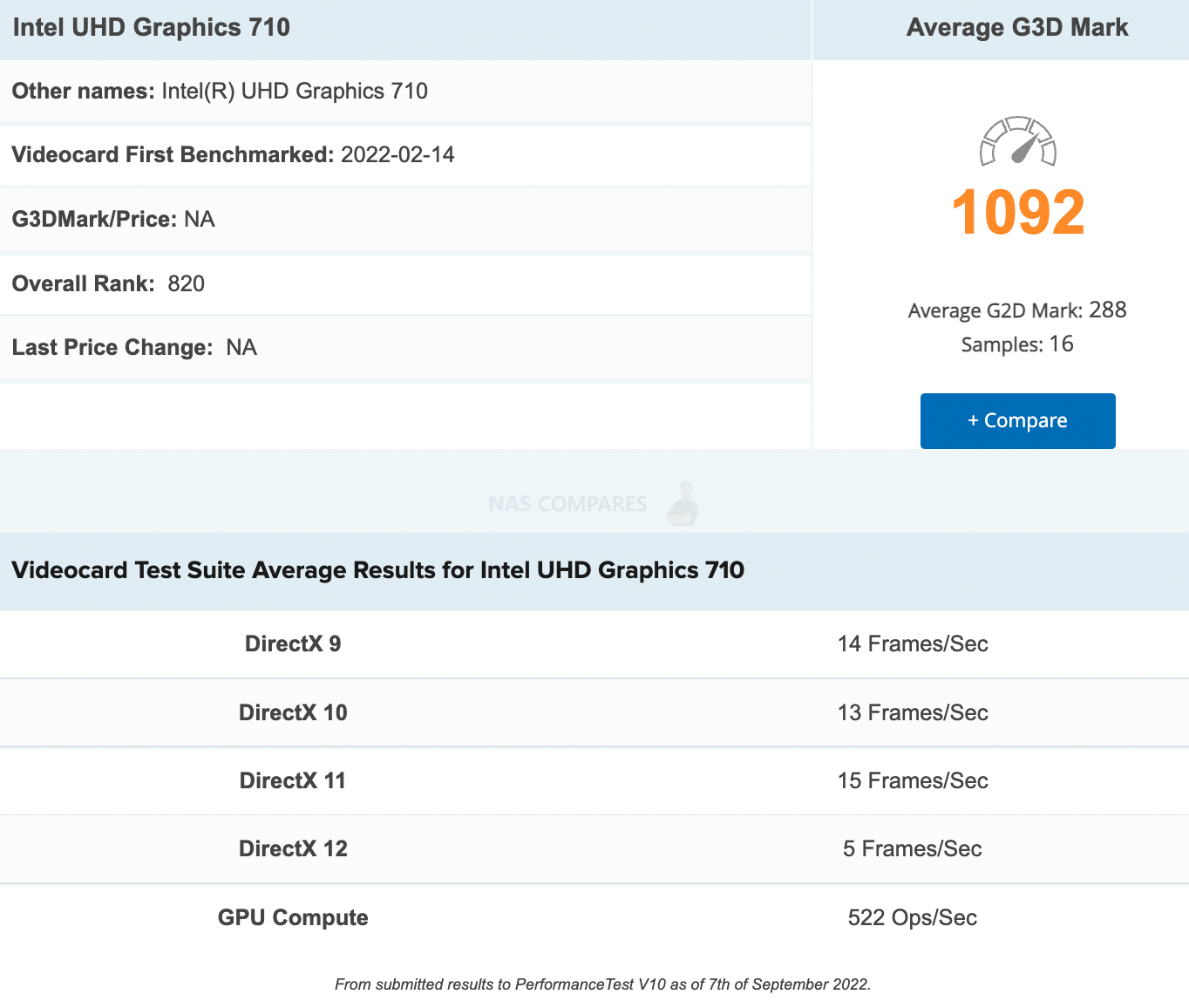The height and width of the screenshot is (1008, 1189).
Task: Click Videocard First Benchmarked date 2022-02-14
Action: tap(397, 154)
